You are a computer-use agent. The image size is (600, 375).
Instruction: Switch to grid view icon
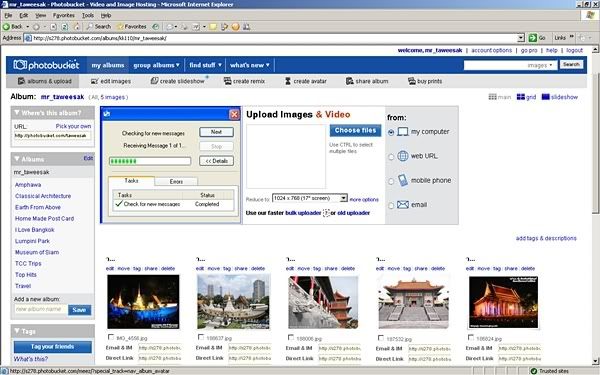(x=520, y=97)
